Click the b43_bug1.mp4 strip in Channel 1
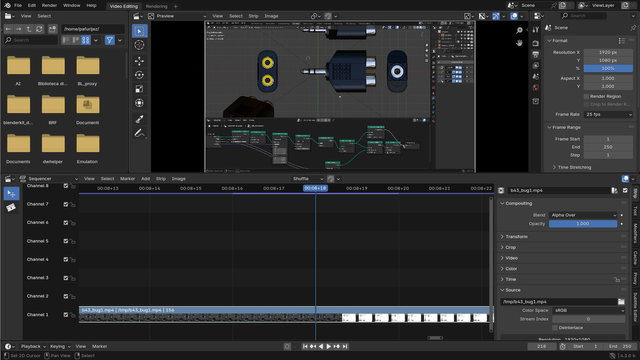This screenshot has height=360, width=640. pos(285,315)
